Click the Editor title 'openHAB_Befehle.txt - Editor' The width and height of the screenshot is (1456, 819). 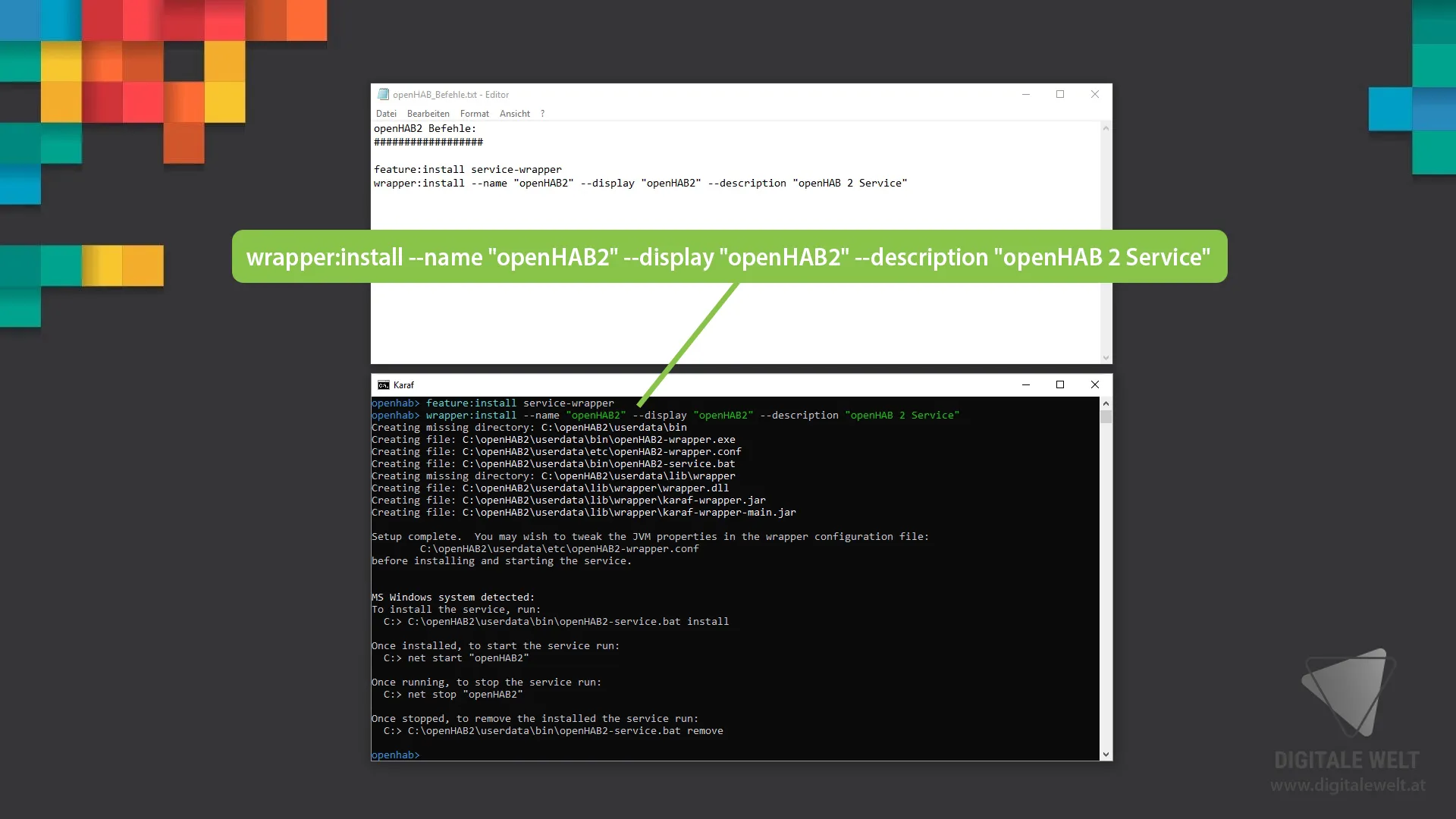click(x=450, y=95)
